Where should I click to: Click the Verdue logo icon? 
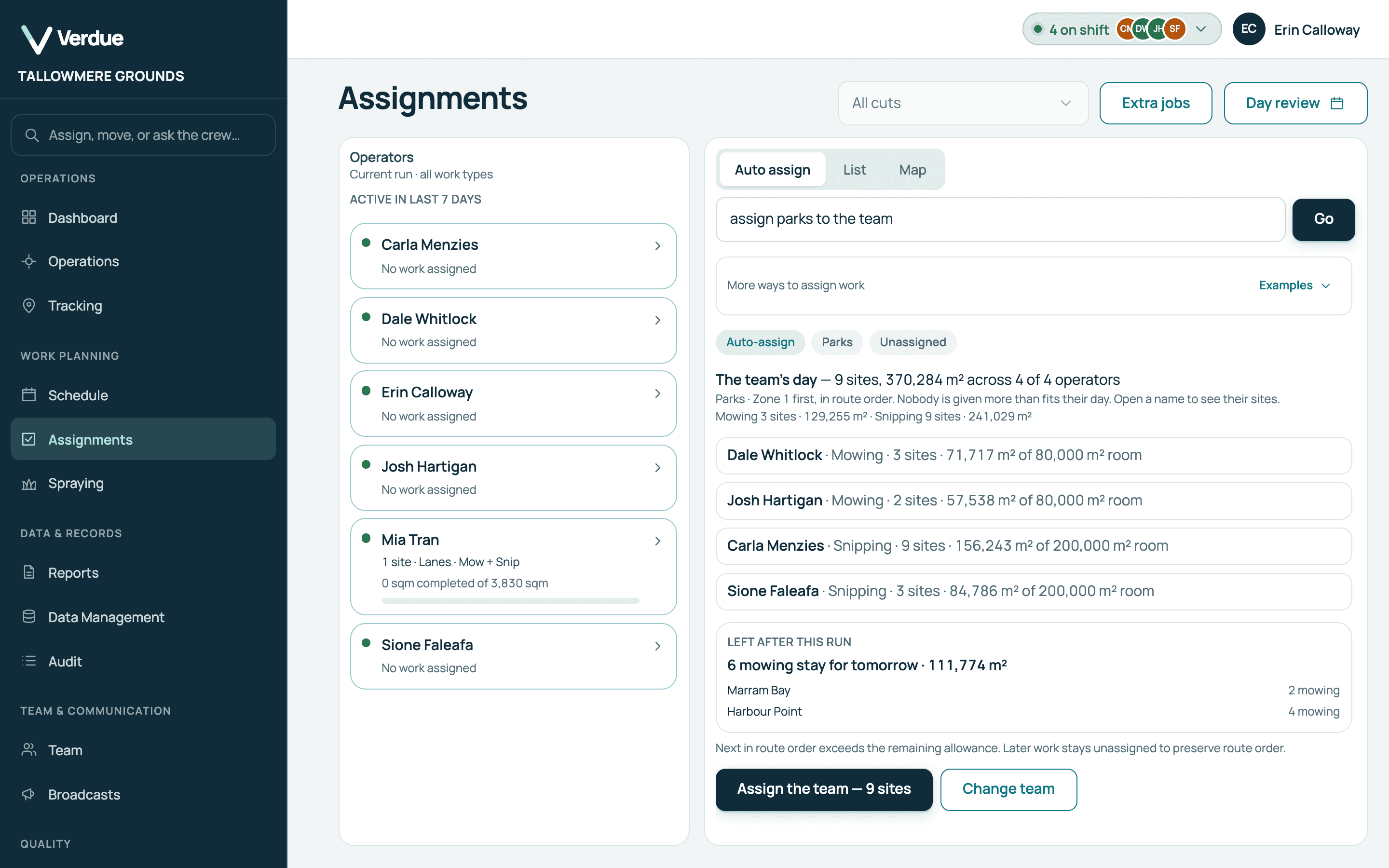pyautogui.click(x=36, y=39)
